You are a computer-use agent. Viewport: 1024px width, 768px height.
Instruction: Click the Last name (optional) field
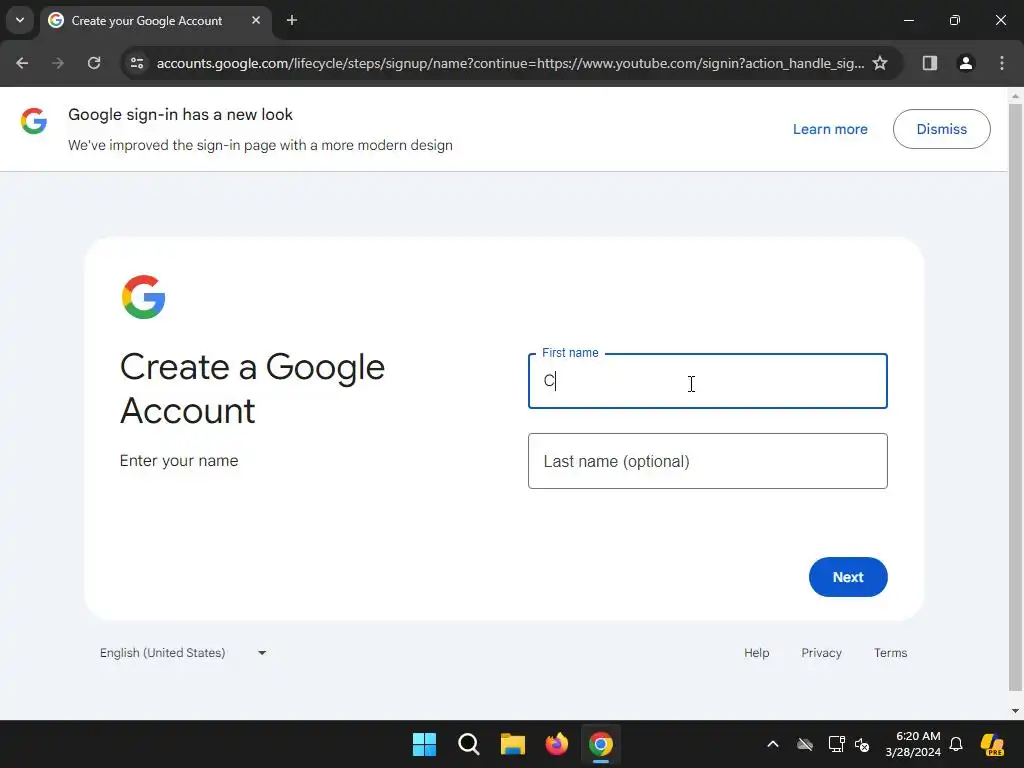[708, 461]
